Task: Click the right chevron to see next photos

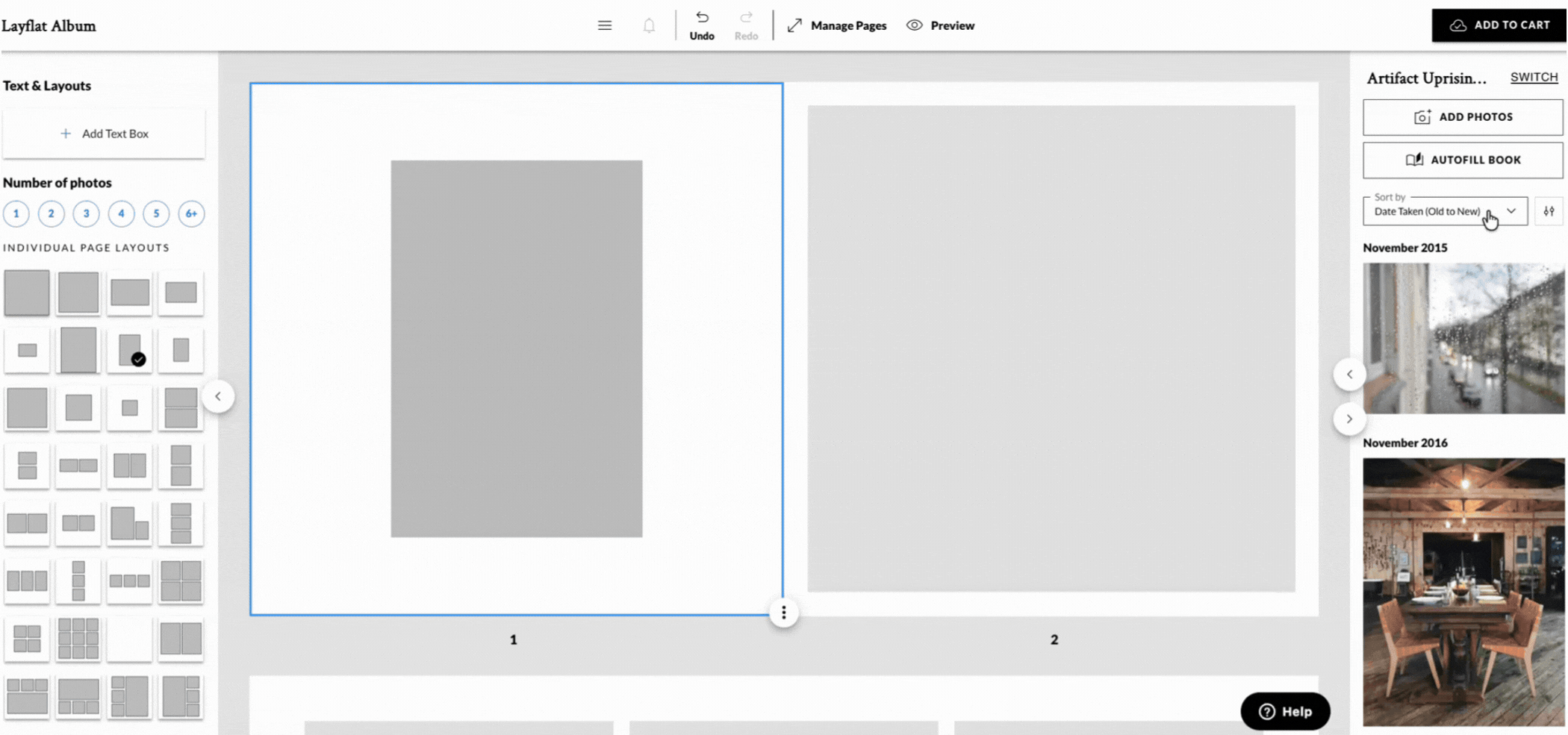Action: [x=1349, y=419]
